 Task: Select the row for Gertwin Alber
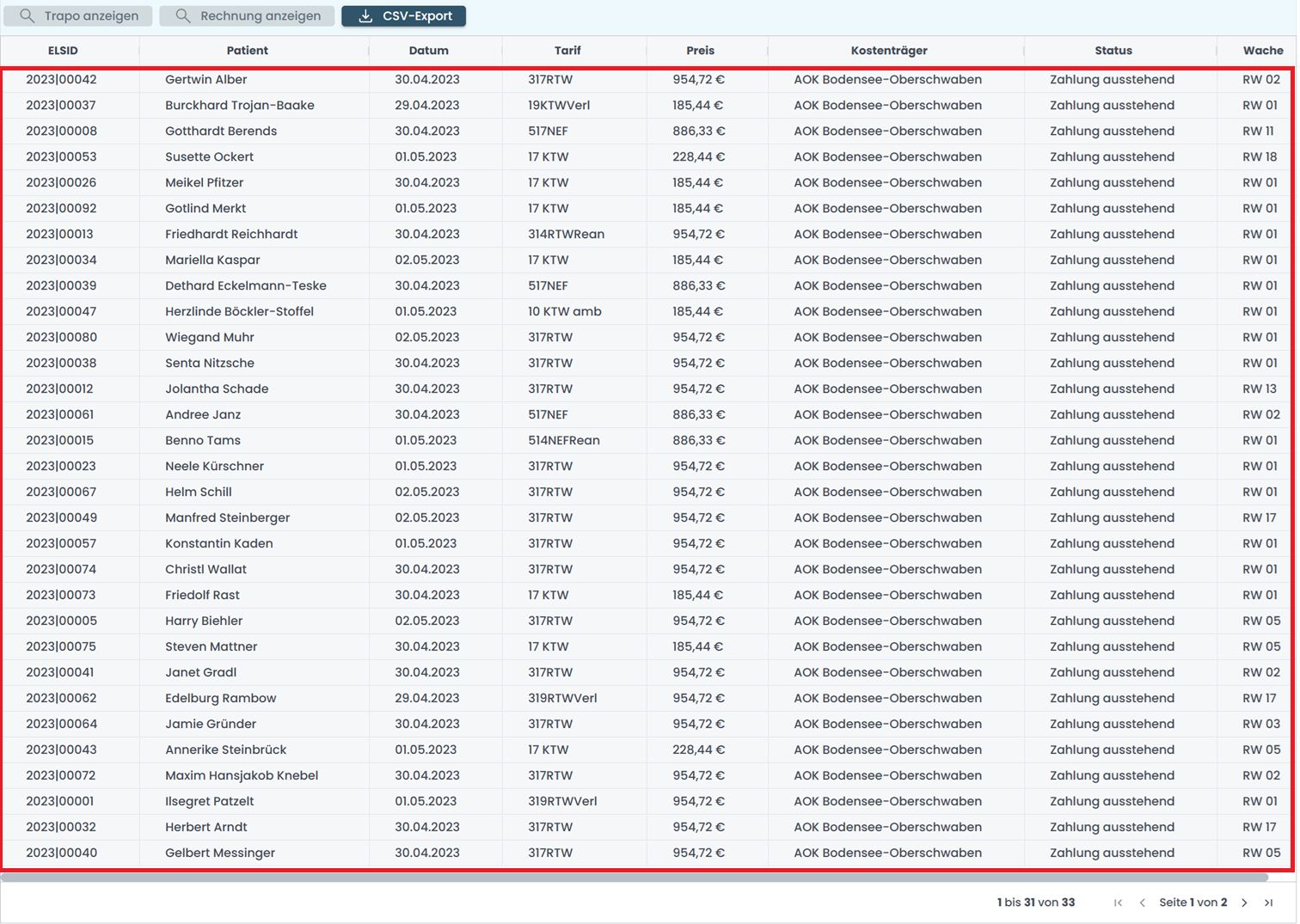pos(206,80)
